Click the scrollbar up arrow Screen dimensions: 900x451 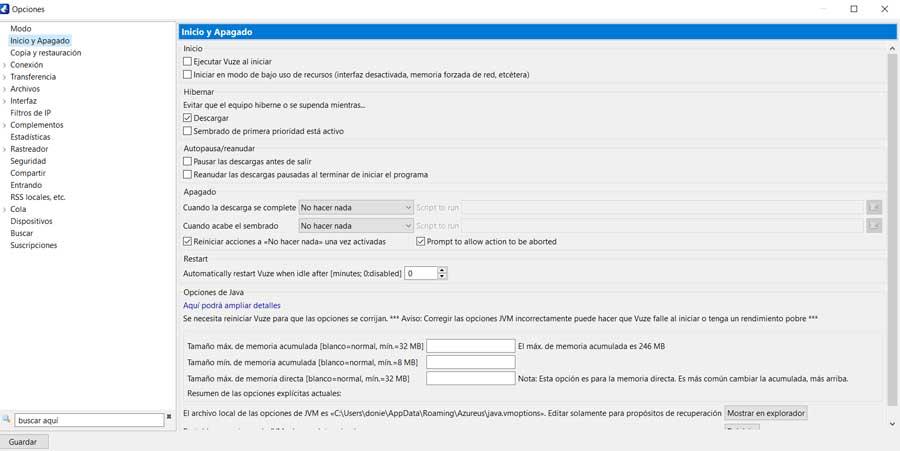(x=892, y=49)
